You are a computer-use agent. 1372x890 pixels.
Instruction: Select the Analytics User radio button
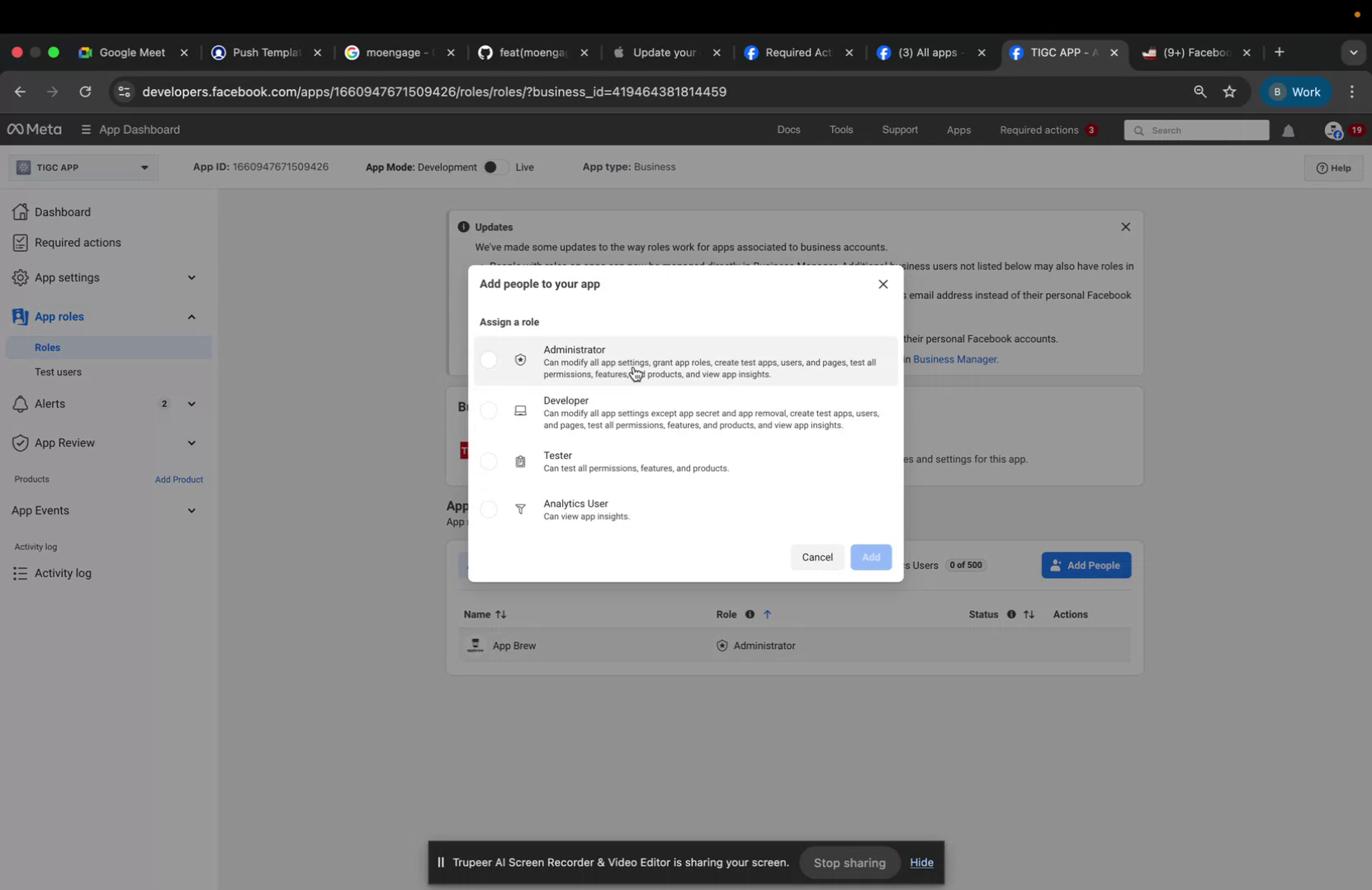[489, 509]
